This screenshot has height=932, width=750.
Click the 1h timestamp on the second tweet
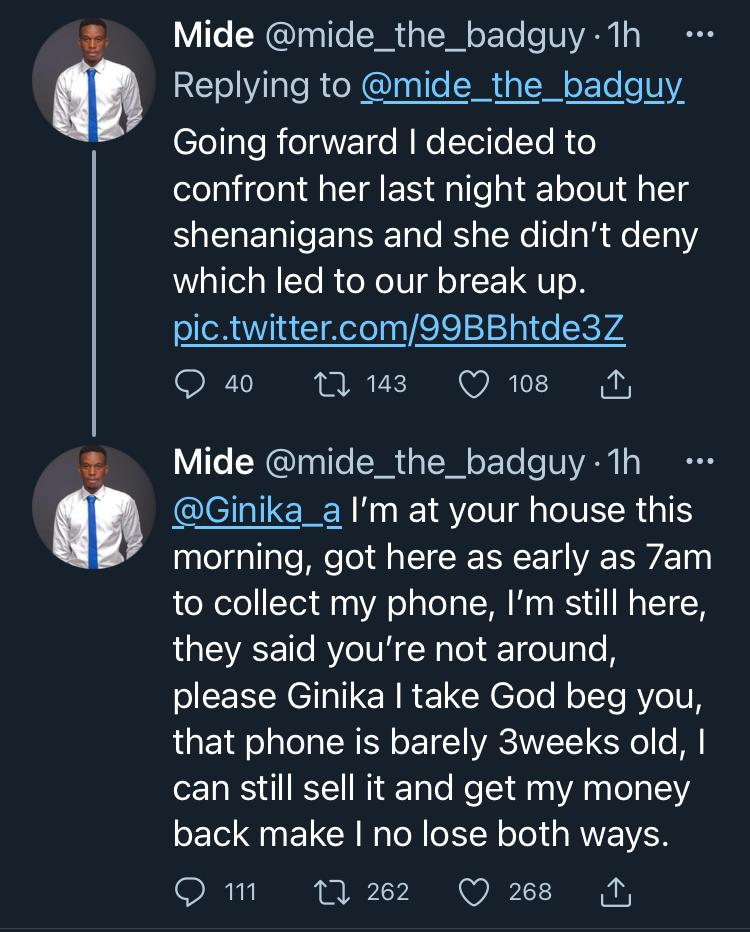pos(624,463)
